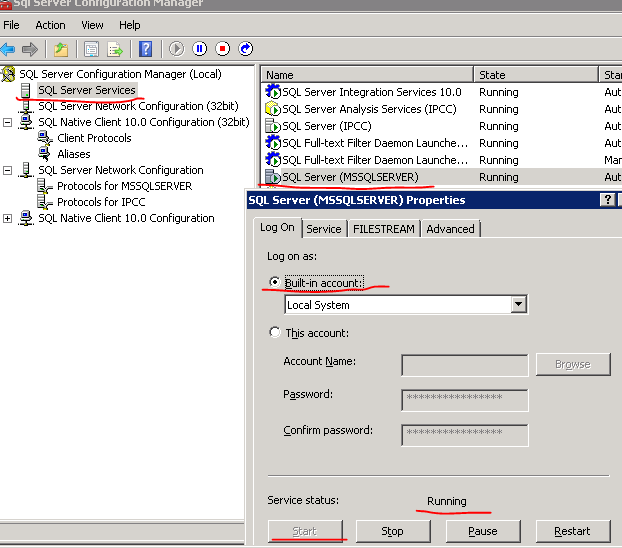Click the Browse button

[573, 364]
